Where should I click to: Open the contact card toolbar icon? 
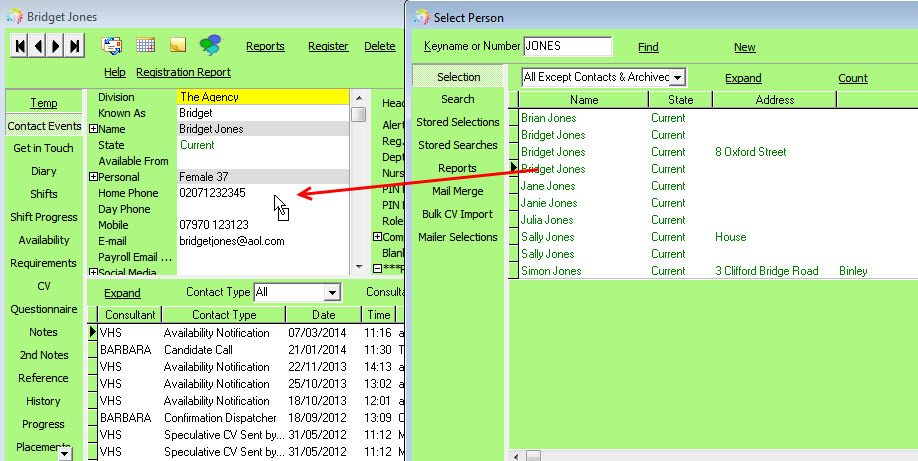click(x=111, y=45)
